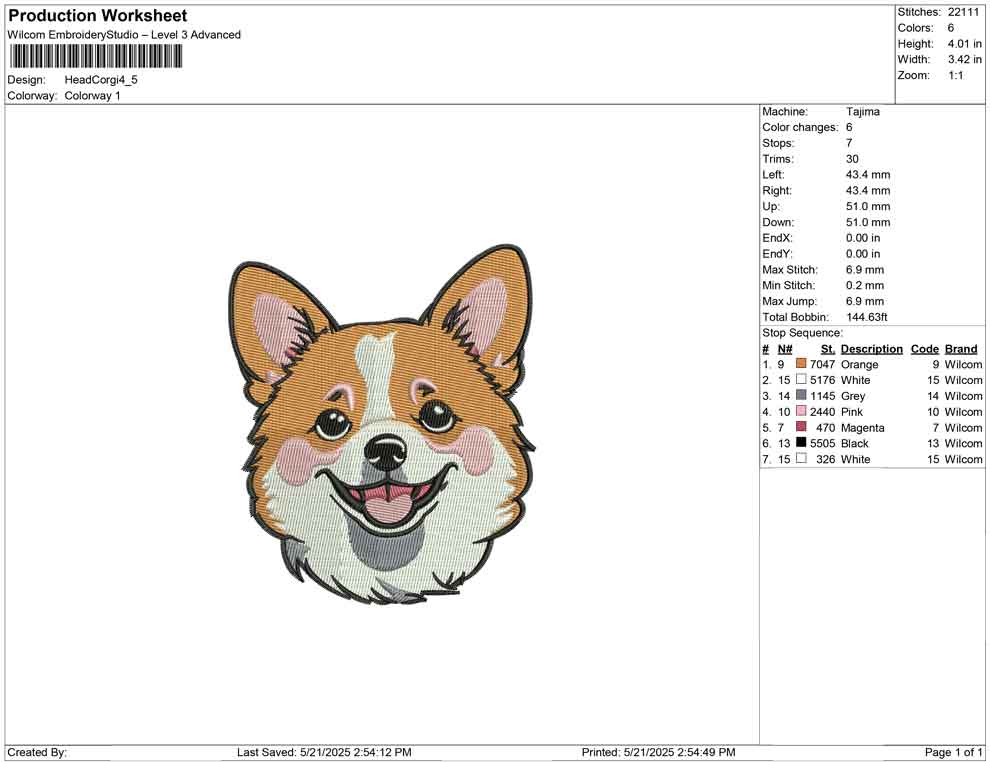Click the corgi embroidery stitch preview

coord(385,430)
